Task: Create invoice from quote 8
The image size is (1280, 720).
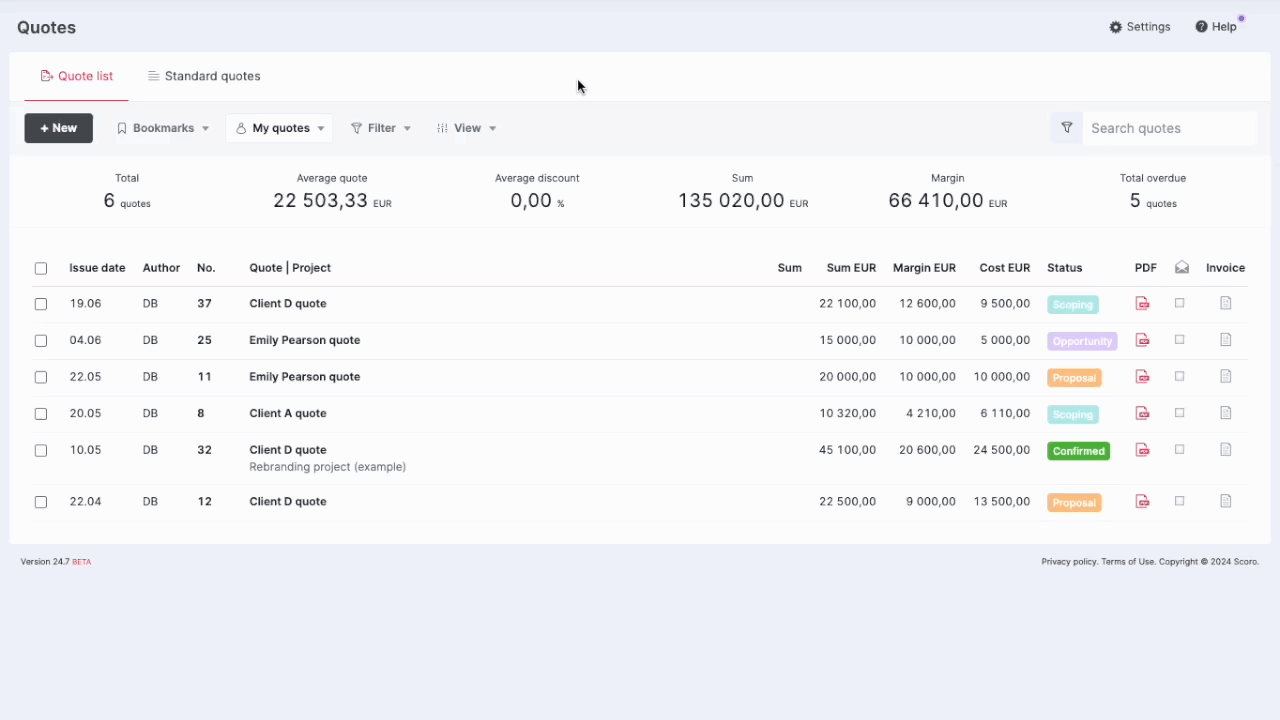Action: [x=1225, y=413]
